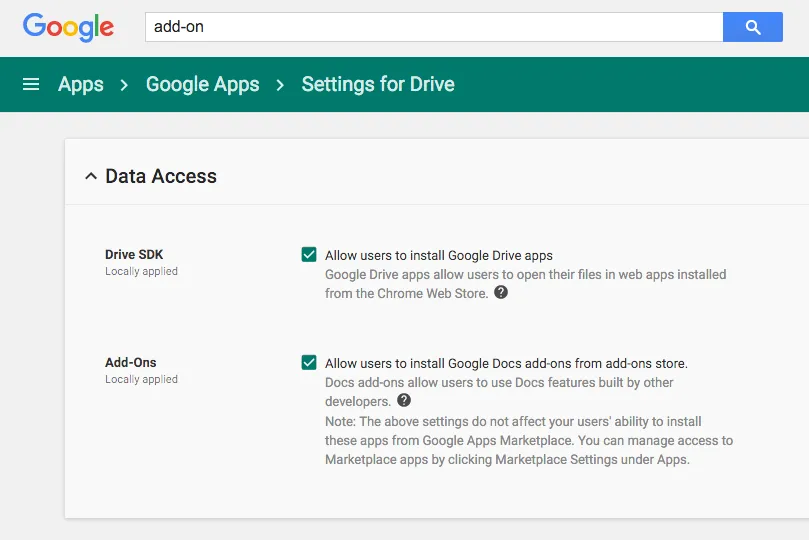The image size is (809, 540).
Task: Go to Google Apps breadcrumb
Action: [202, 84]
